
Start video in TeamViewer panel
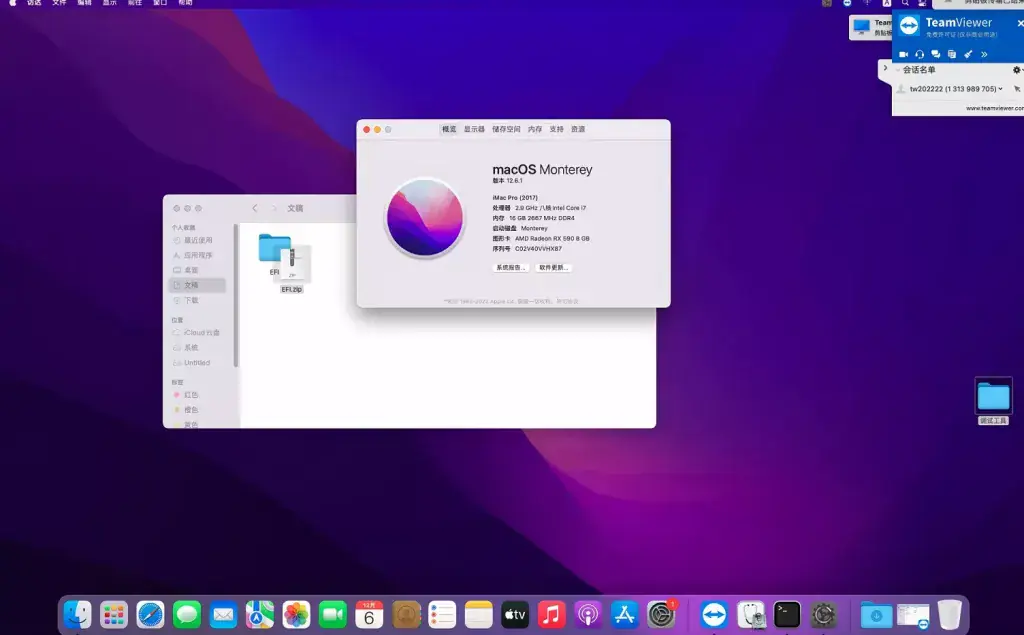click(903, 54)
